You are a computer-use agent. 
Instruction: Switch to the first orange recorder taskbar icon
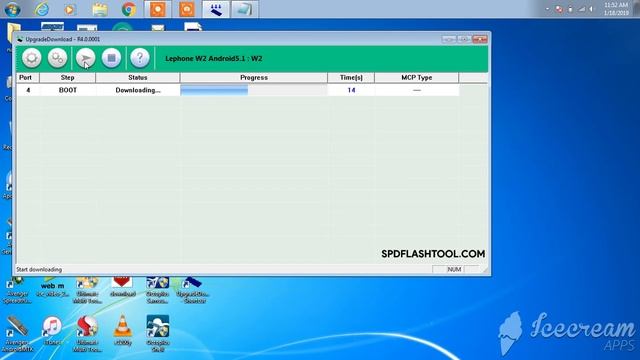click(158, 9)
